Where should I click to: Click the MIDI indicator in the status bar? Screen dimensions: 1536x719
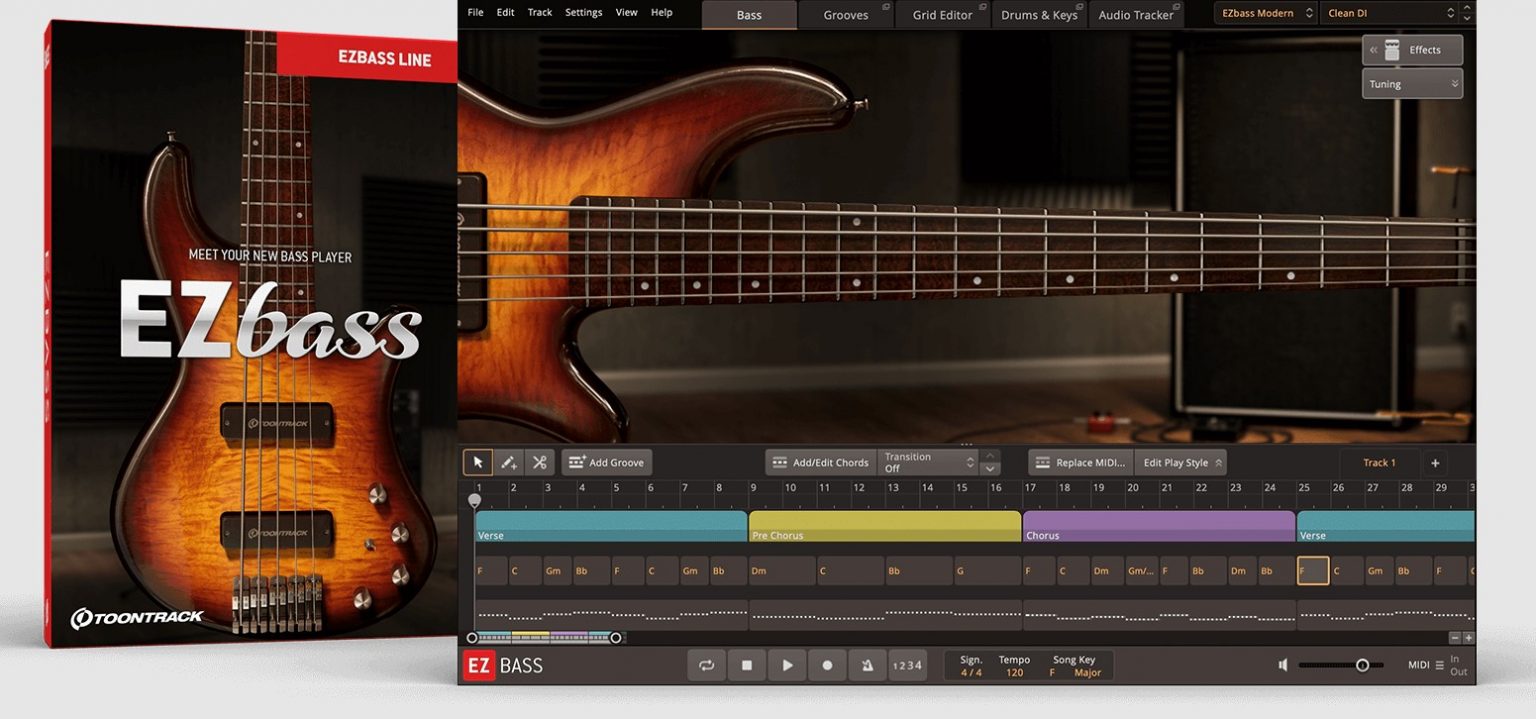click(x=1421, y=663)
